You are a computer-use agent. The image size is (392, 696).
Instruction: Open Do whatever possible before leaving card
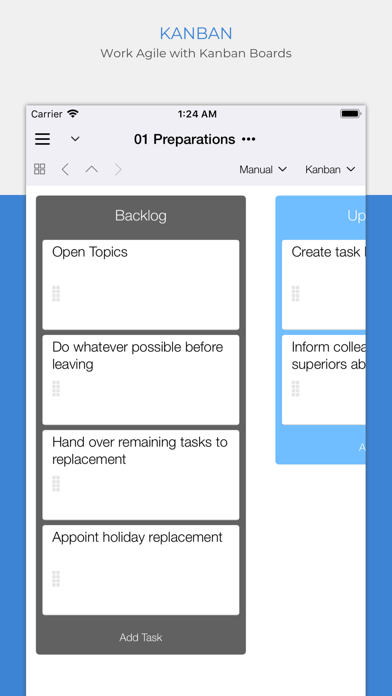pos(141,380)
